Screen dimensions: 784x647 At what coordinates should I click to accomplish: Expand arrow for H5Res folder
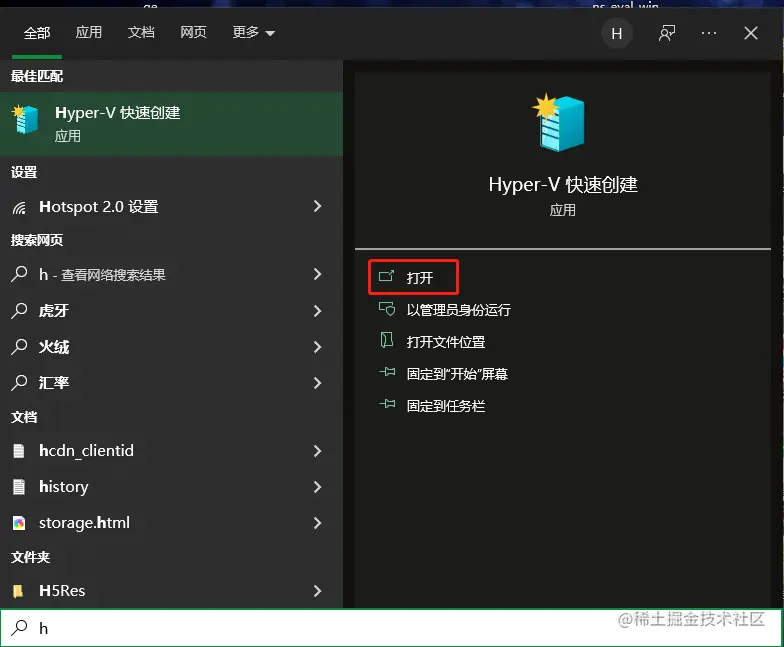pos(318,591)
